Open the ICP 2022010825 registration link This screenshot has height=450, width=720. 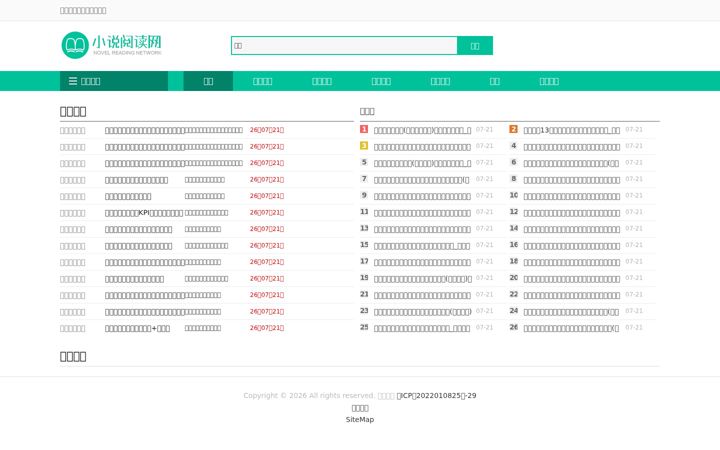436,395
